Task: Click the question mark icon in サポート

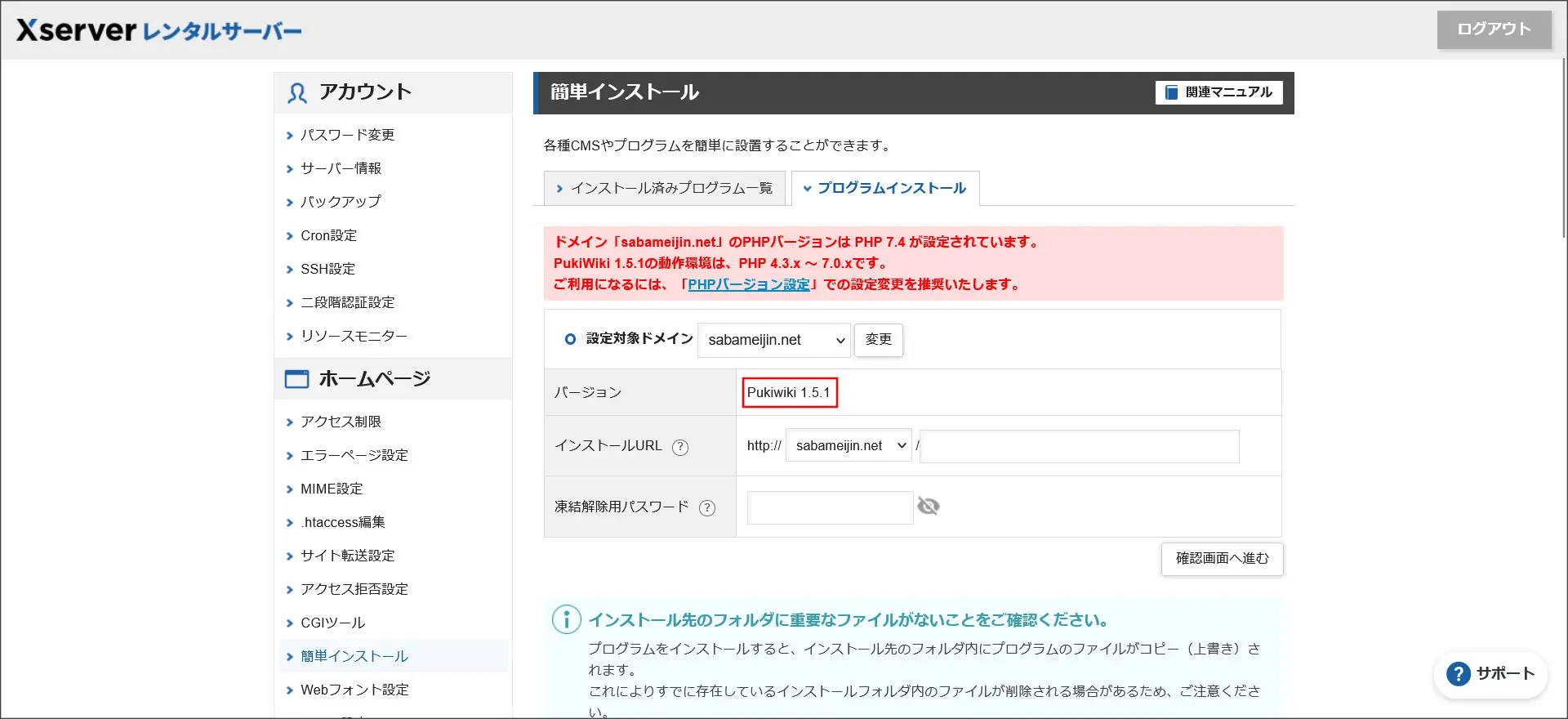Action: tap(1459, 674)
